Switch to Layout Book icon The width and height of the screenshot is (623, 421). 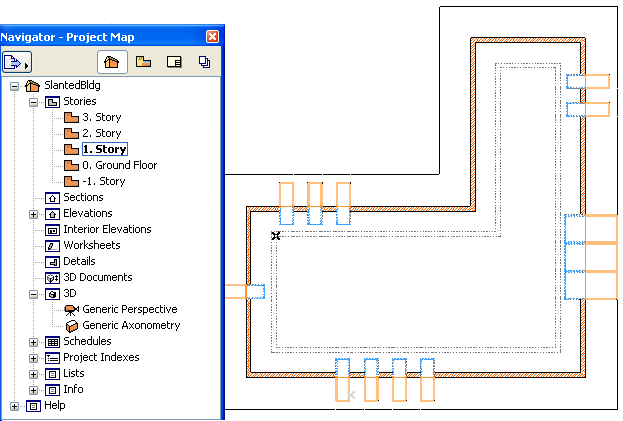(174, 62)
